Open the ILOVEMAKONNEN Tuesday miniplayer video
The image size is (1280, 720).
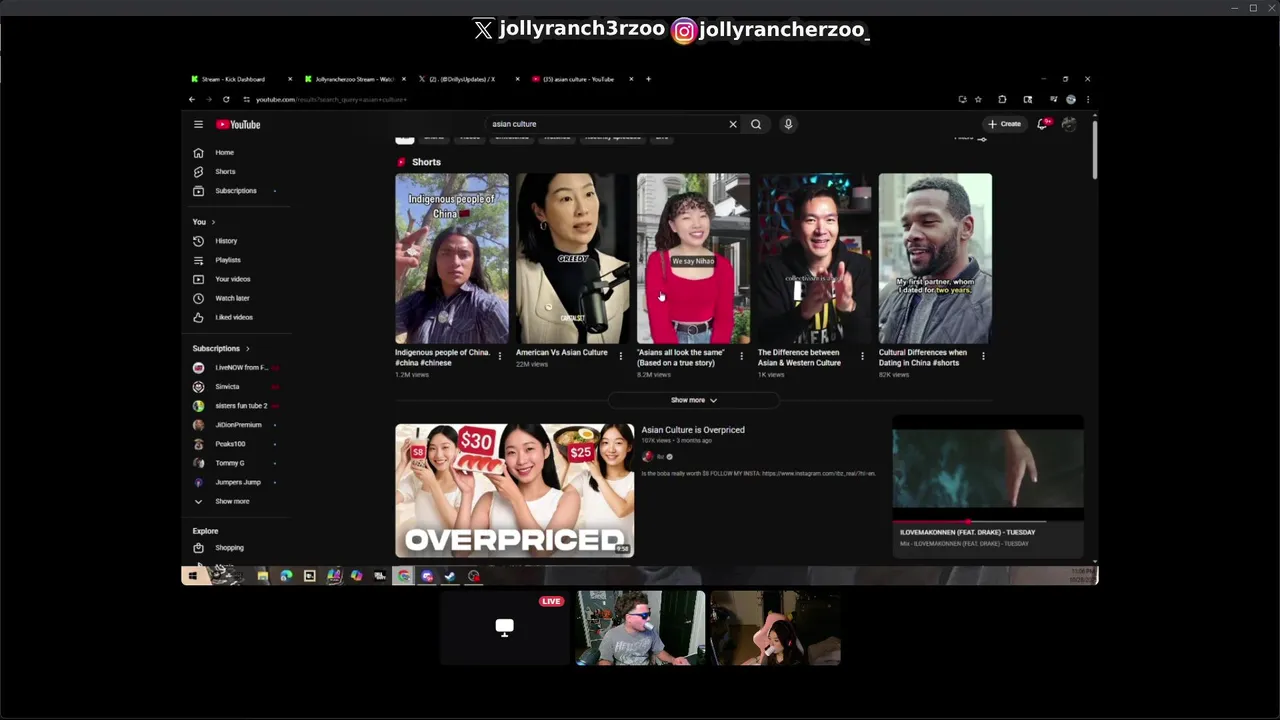(x=987, y=468)
